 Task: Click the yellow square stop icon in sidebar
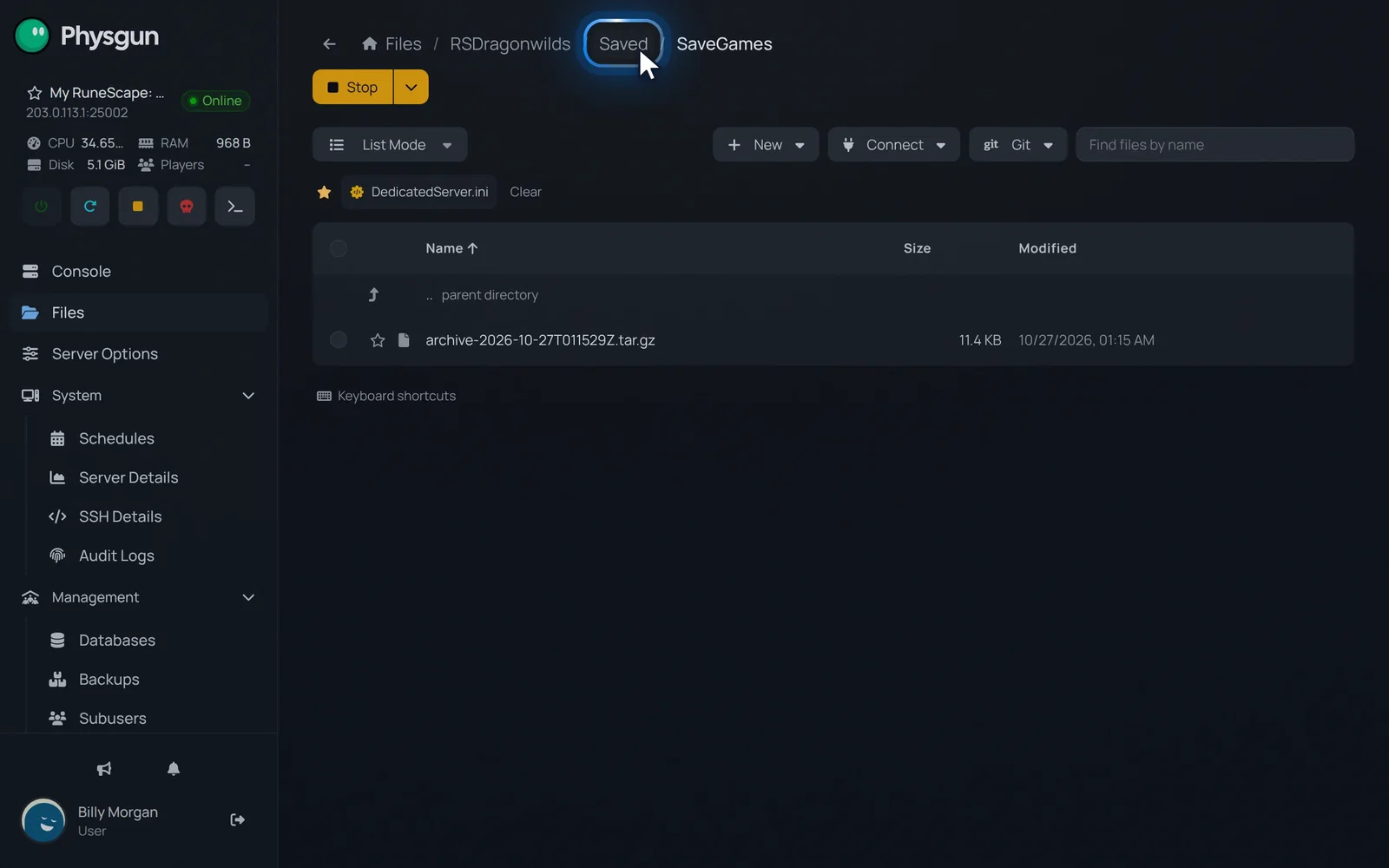(x=138, y=207)
